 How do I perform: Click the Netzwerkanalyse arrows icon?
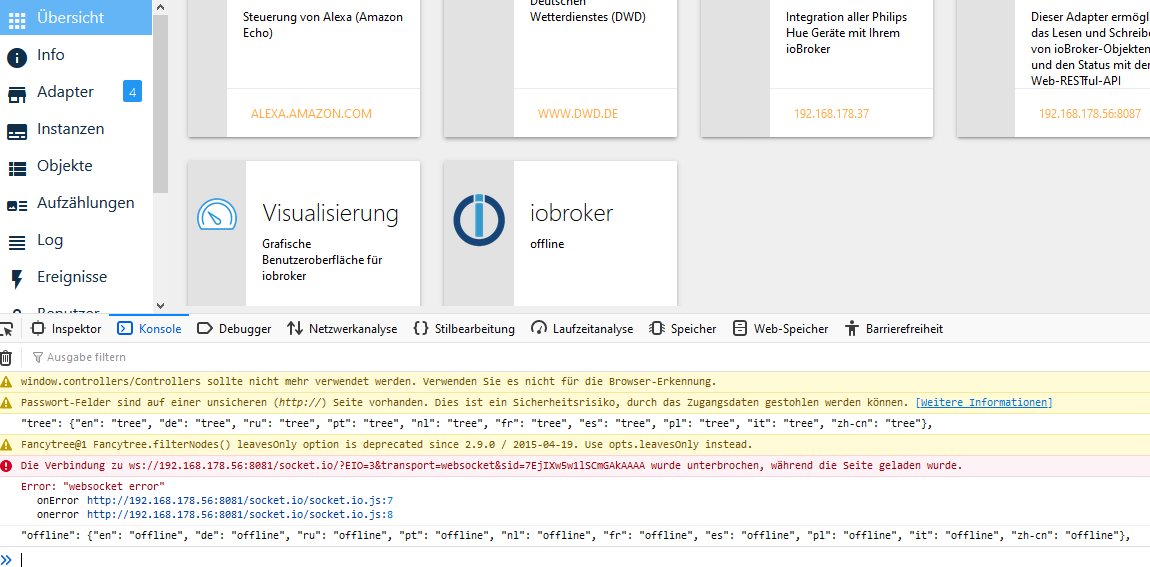click(295, 329)
